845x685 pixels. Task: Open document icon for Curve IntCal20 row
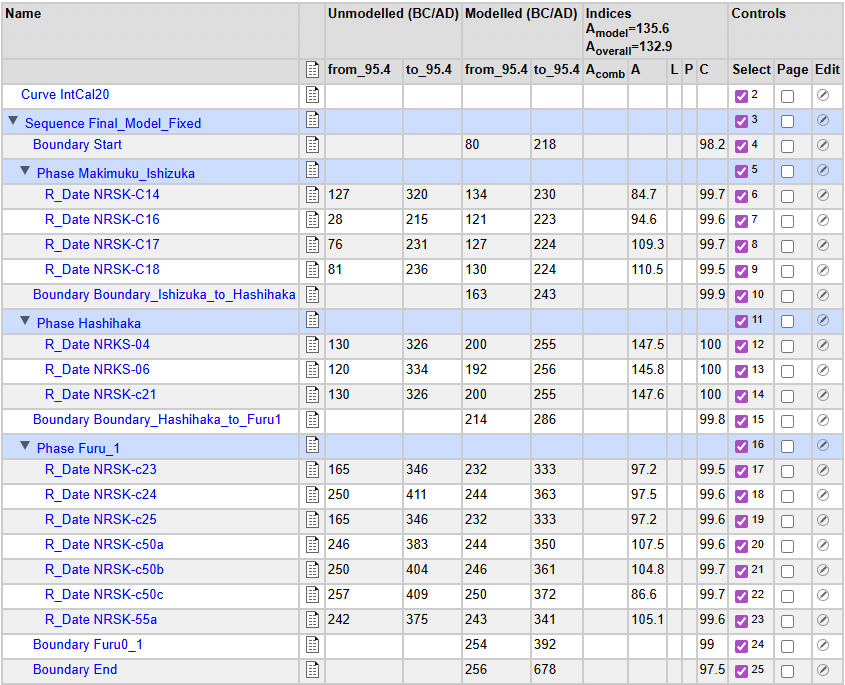(312, 95)
